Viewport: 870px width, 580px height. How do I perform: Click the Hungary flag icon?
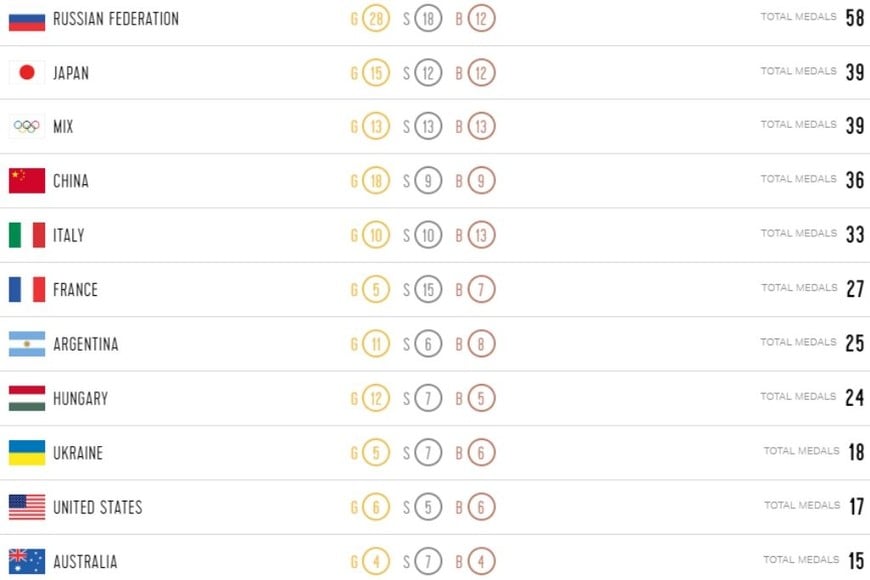pos(27,398)
